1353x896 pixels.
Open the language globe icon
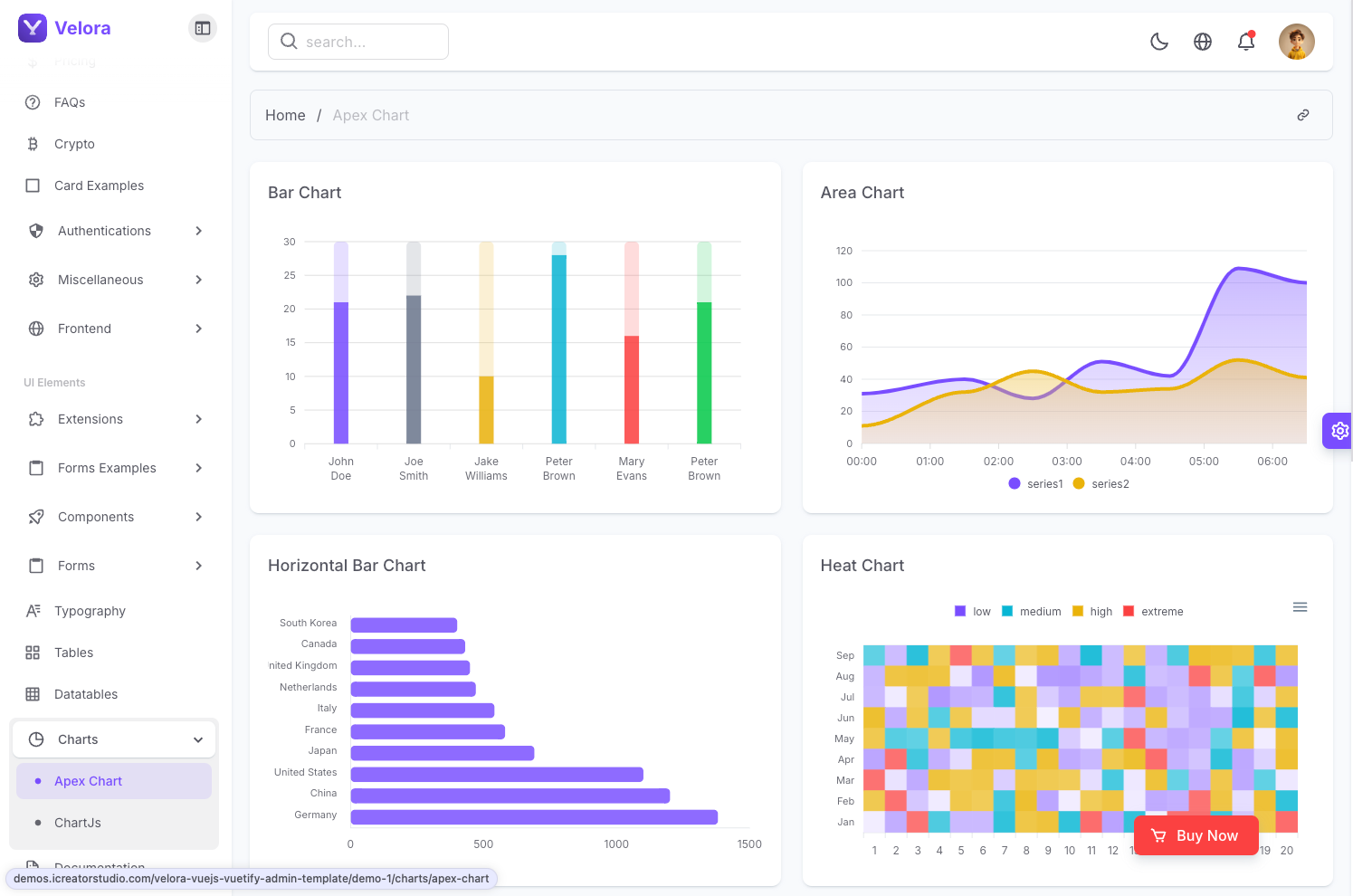(1202, 42)
